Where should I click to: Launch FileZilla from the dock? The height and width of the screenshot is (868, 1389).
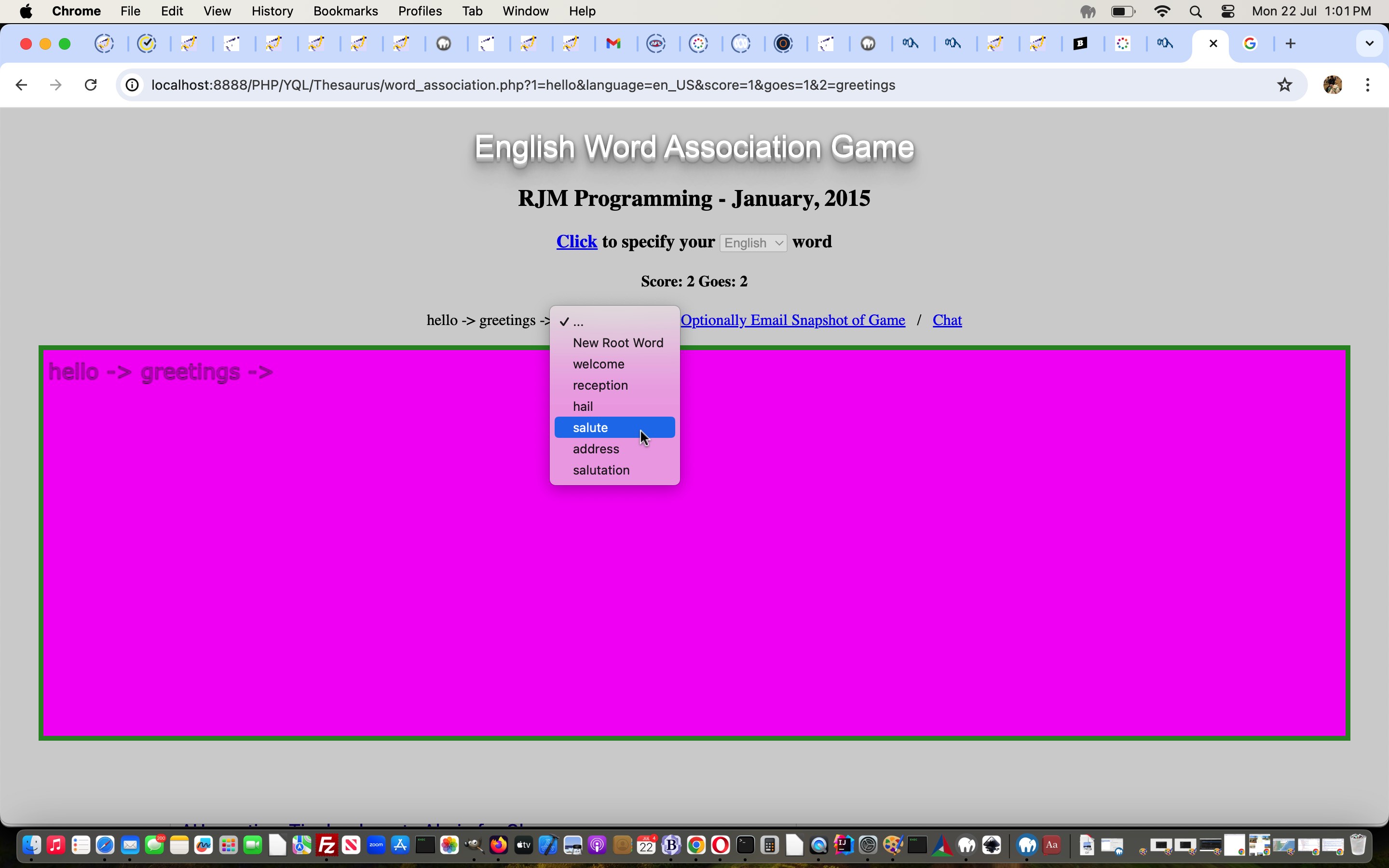(x=327, y=845)
